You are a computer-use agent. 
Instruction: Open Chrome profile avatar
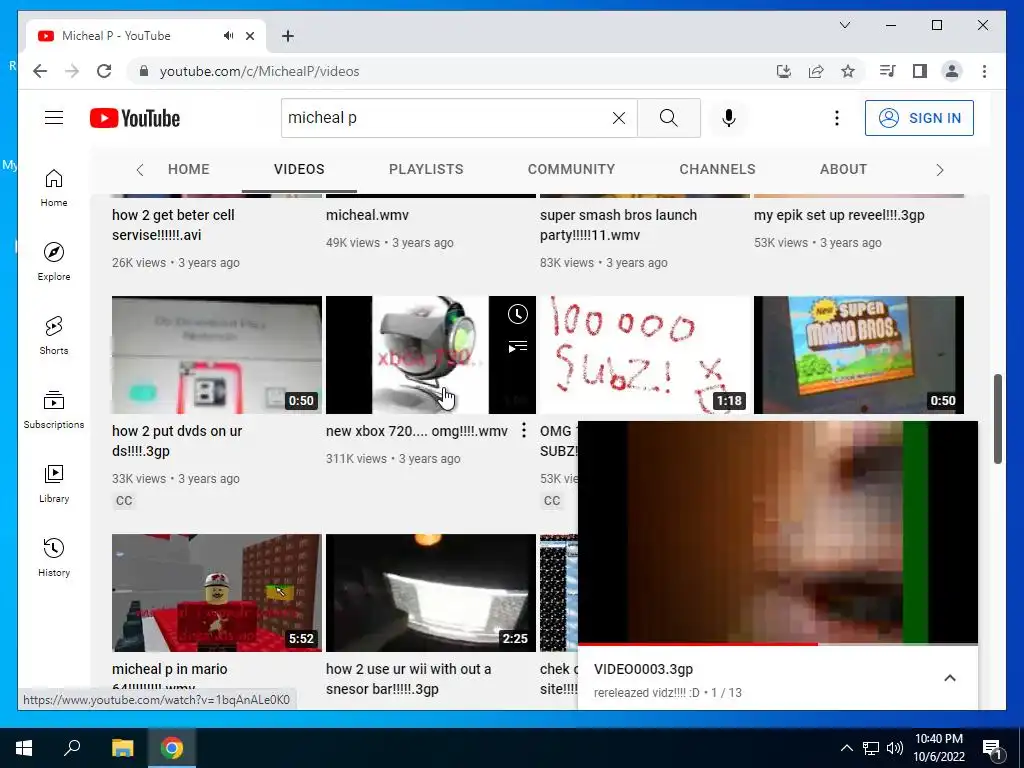point(952,71)
